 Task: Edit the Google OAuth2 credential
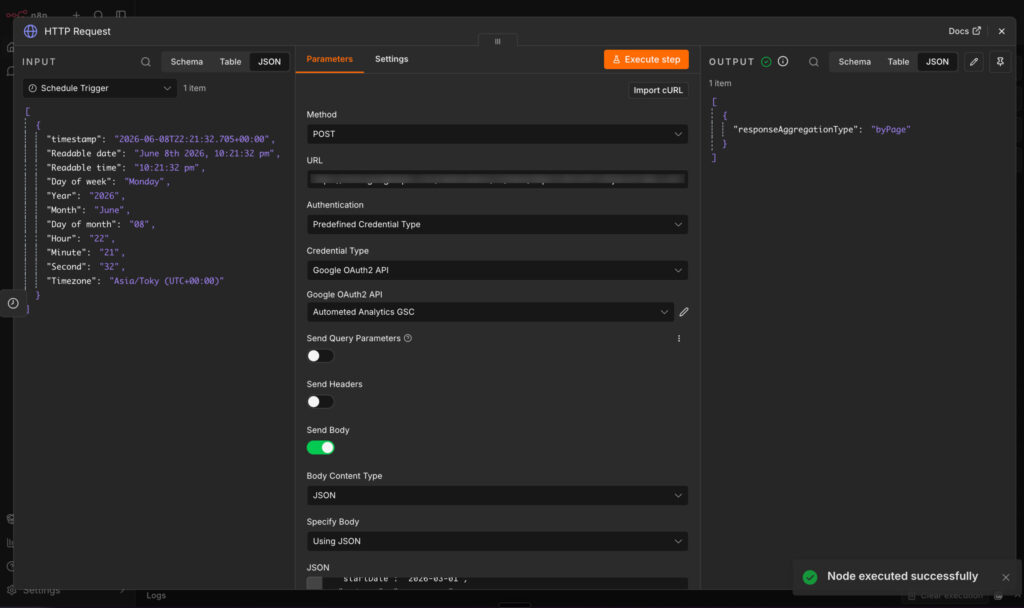[x=684, y=312]
